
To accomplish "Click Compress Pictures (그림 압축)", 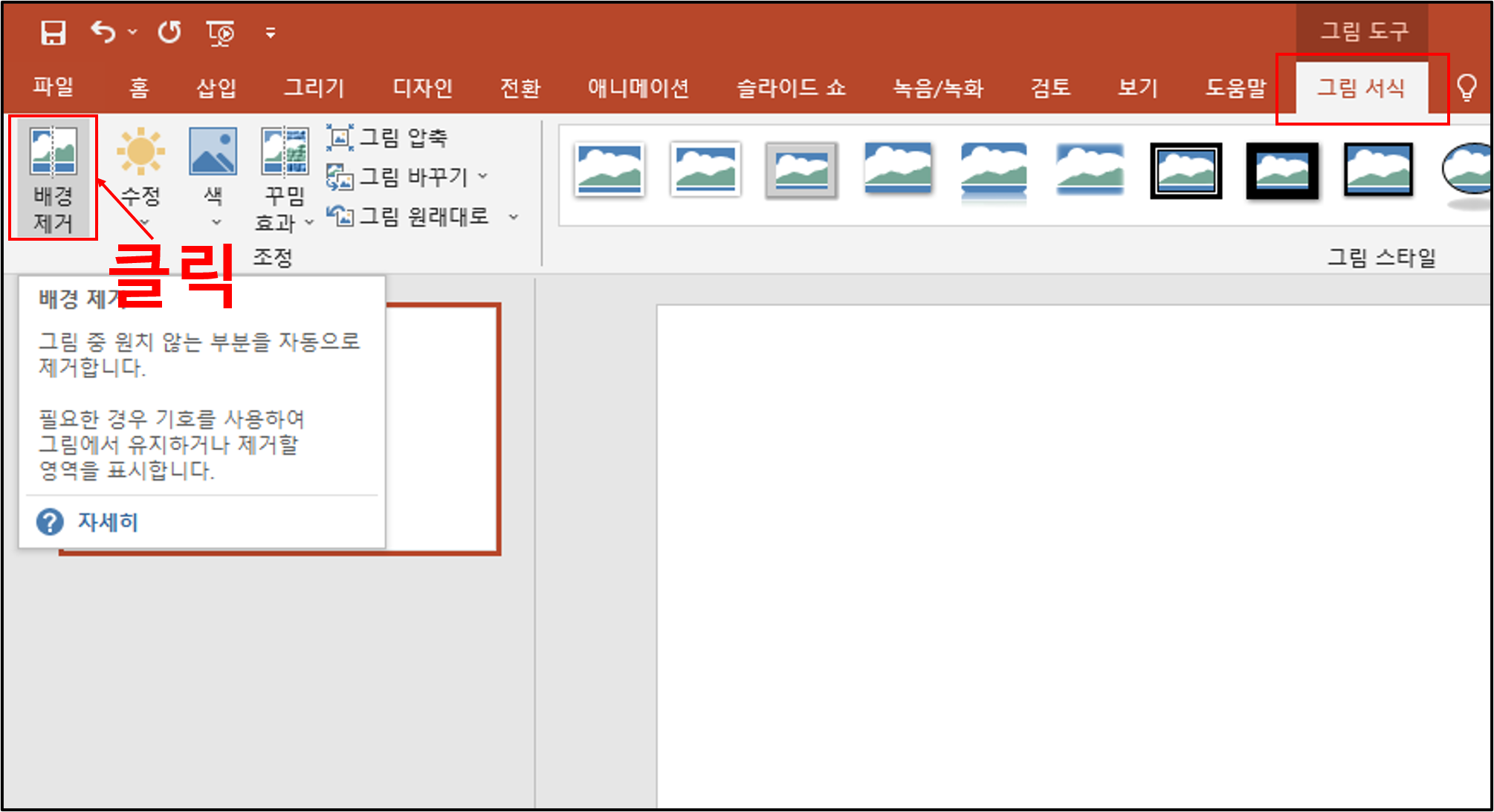I will (388, 137).
